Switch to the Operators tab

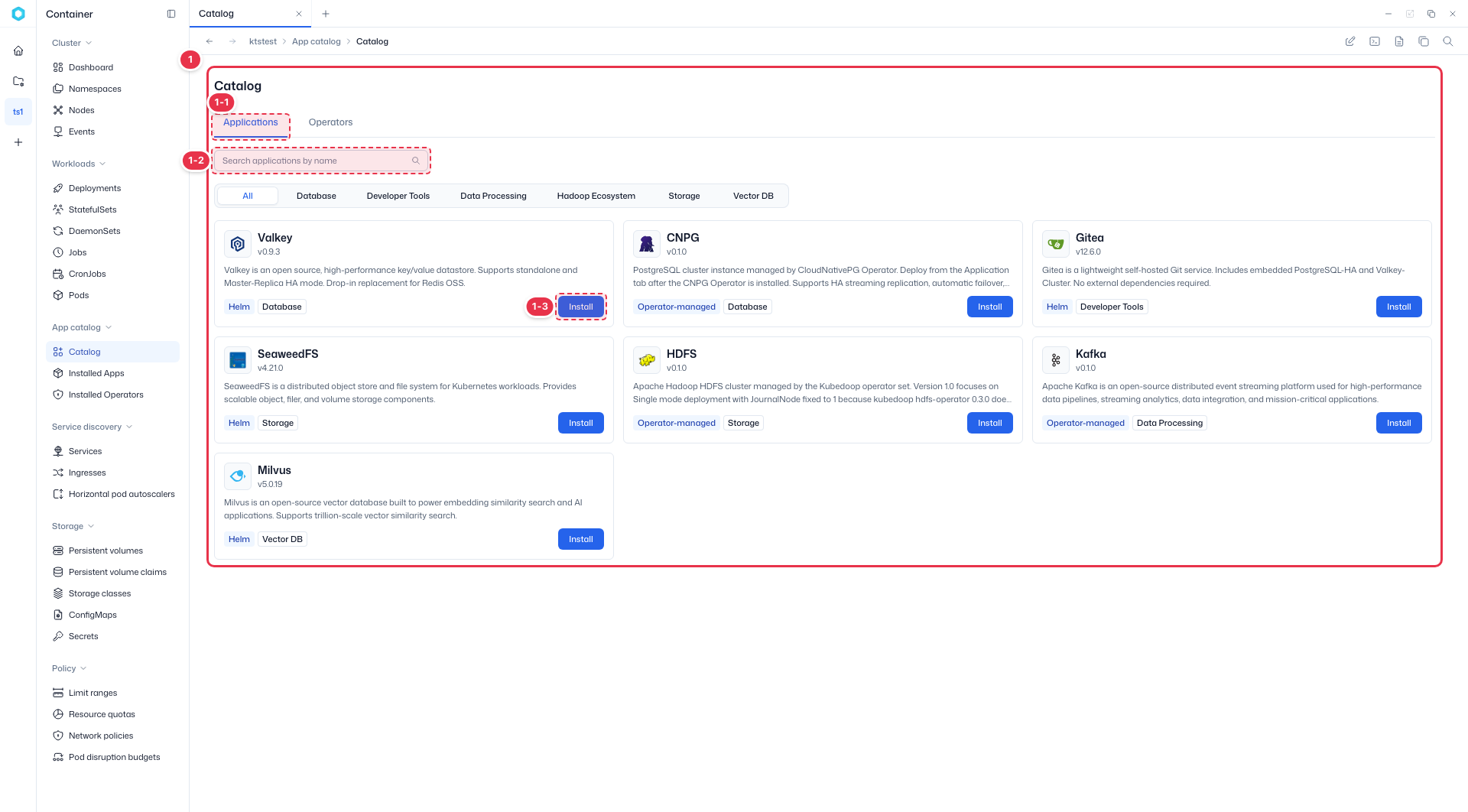(330, 122)
